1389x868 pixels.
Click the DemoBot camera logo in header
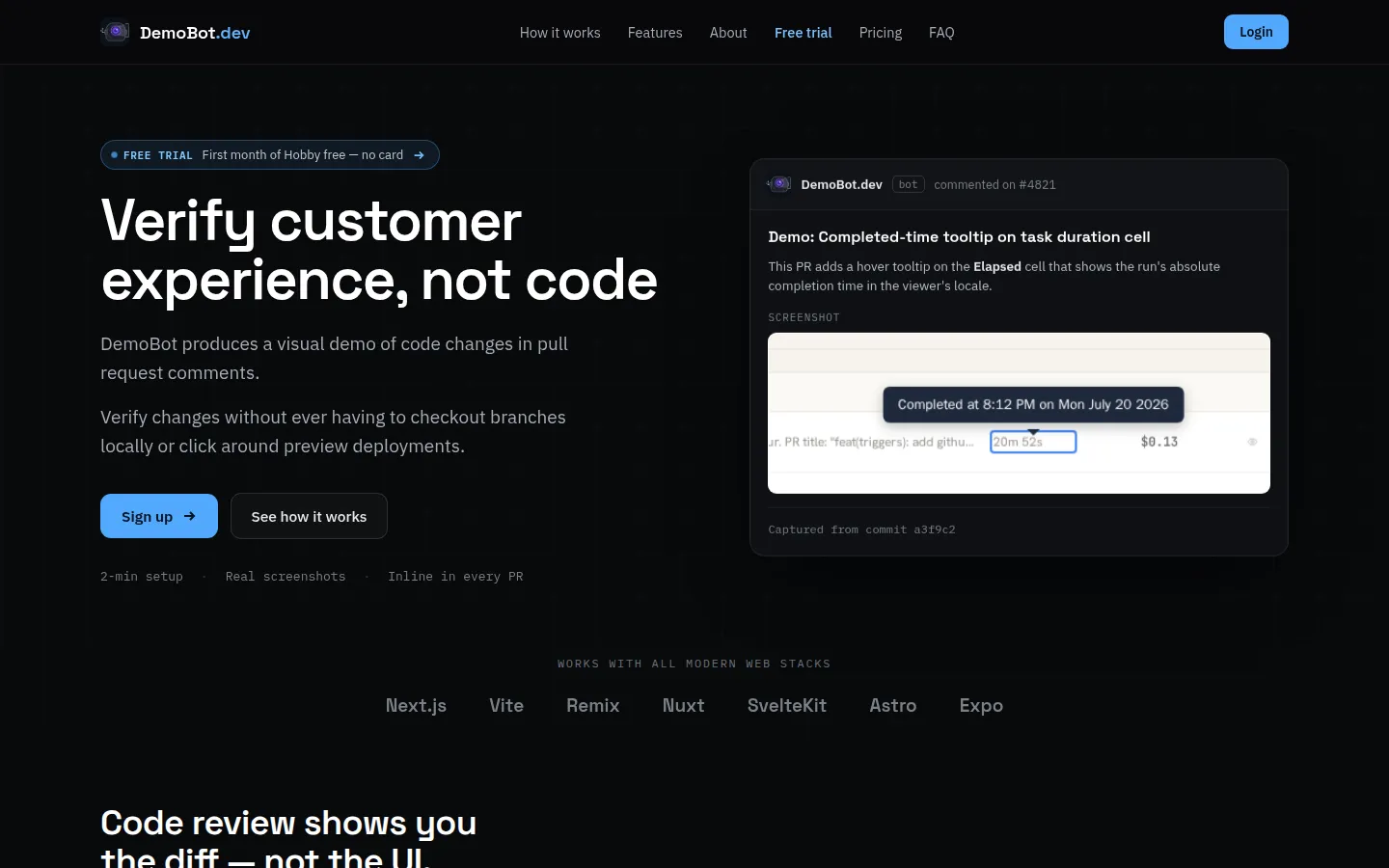pyautogui.click(x=115, y=32)
